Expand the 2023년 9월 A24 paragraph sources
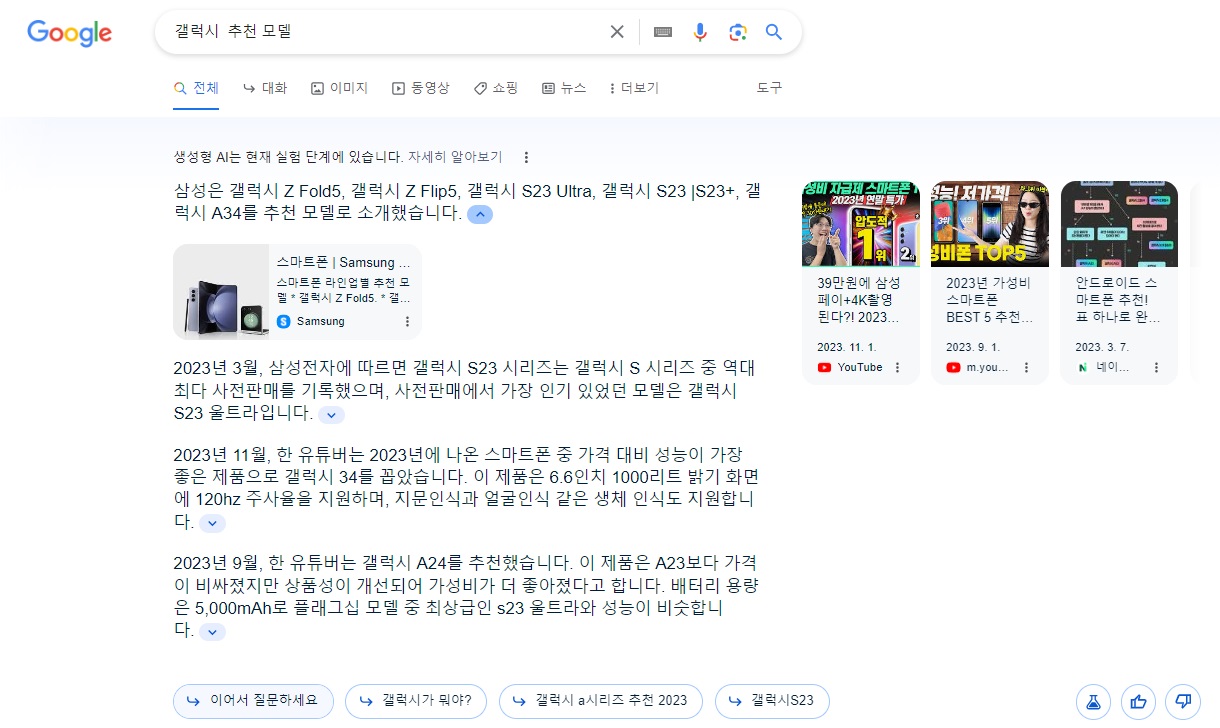This screenshot has height=728, width=1220. pyautogui.click(x=212, y=632)
